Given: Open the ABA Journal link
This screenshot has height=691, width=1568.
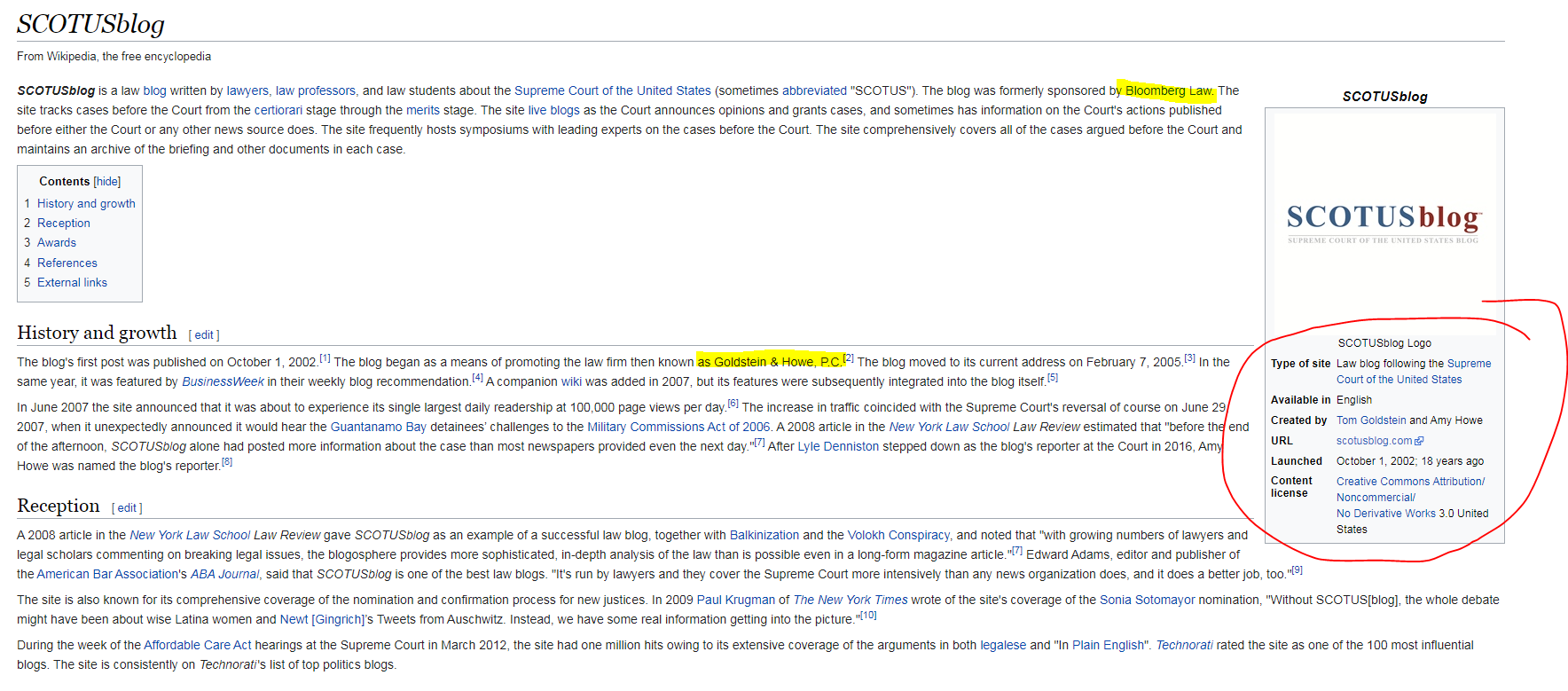Looking at the screenshot, I should click(x=225, y=574).
